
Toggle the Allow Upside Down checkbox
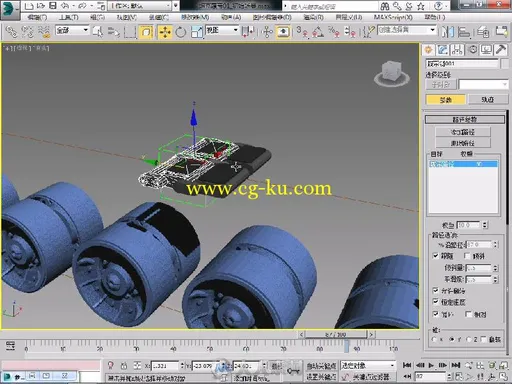[x=436, y=290]
